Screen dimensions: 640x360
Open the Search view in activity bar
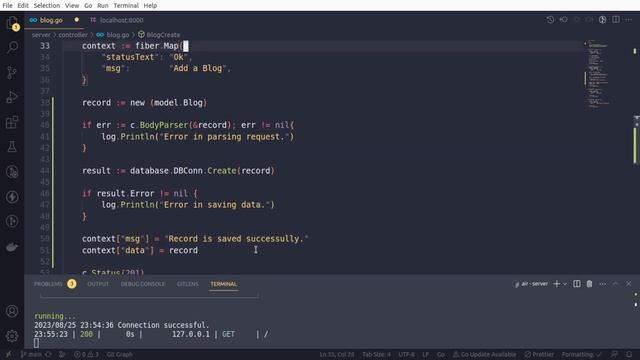(12, 47)
